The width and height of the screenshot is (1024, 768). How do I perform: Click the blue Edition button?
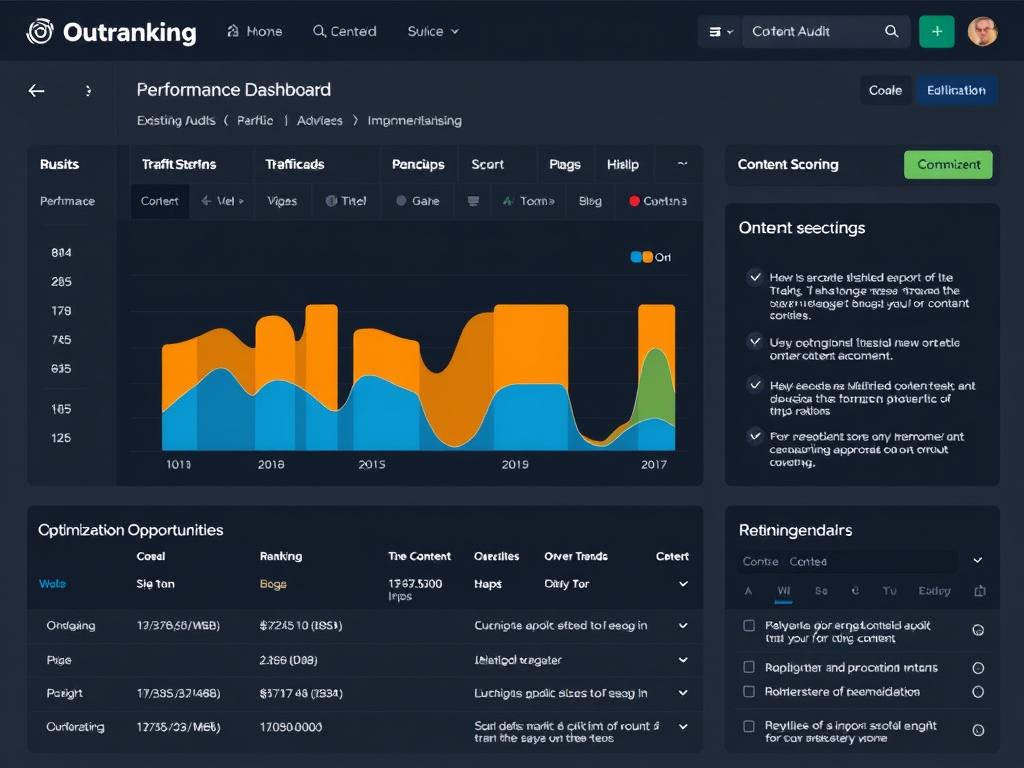[x=956, y=90]
